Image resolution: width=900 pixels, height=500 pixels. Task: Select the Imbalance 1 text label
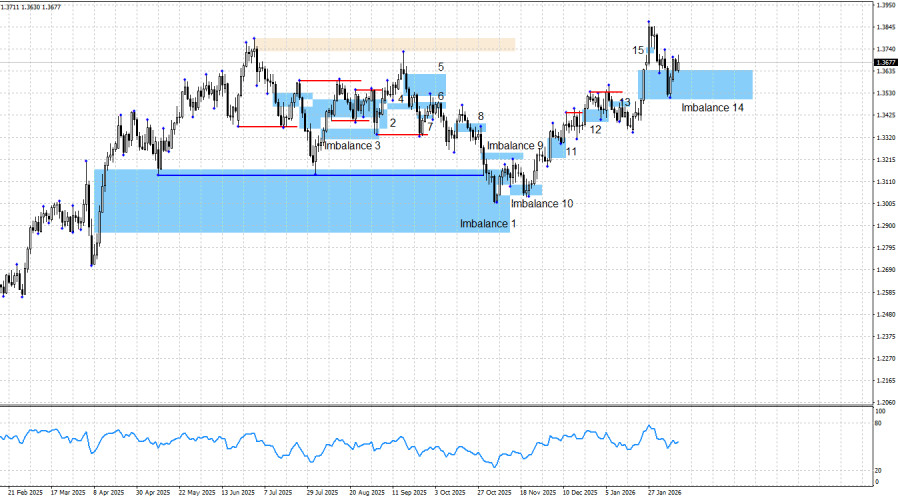coord(488,223)
